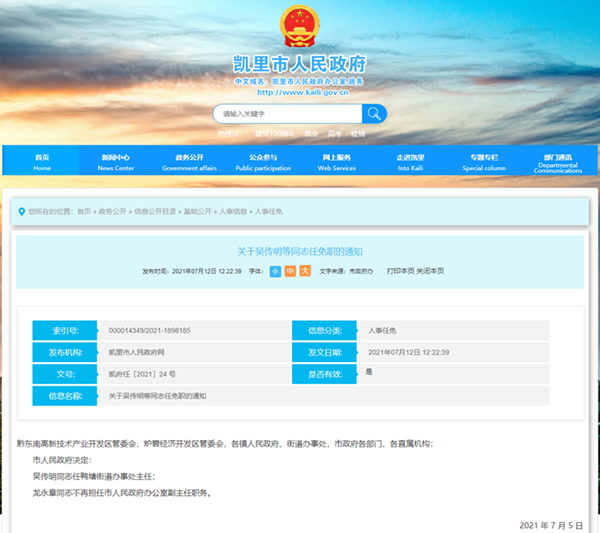The image size is (600, 533).
Task: Click 打印本页 to print page
Action: click(x=400, y=271)
